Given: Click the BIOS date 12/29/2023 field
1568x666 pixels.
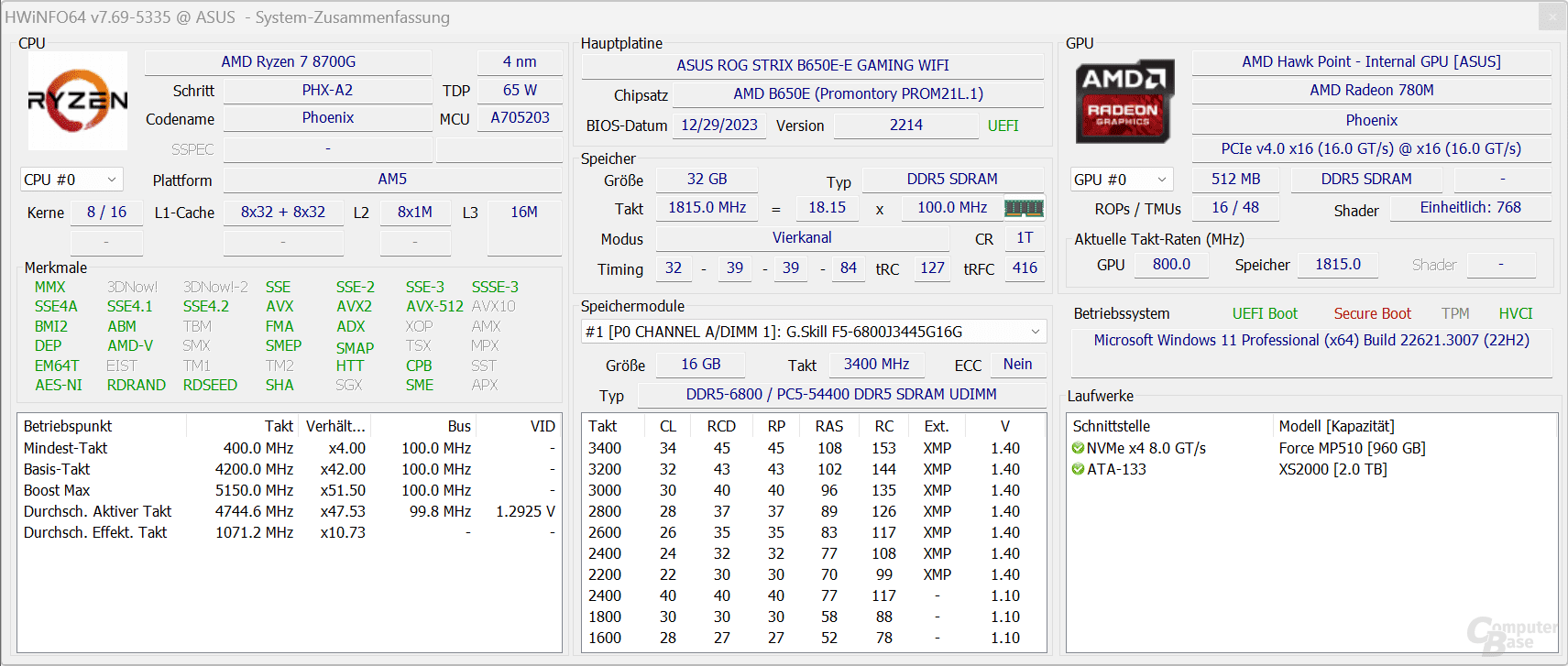Looking at the screenshot, I should (718, 125).
